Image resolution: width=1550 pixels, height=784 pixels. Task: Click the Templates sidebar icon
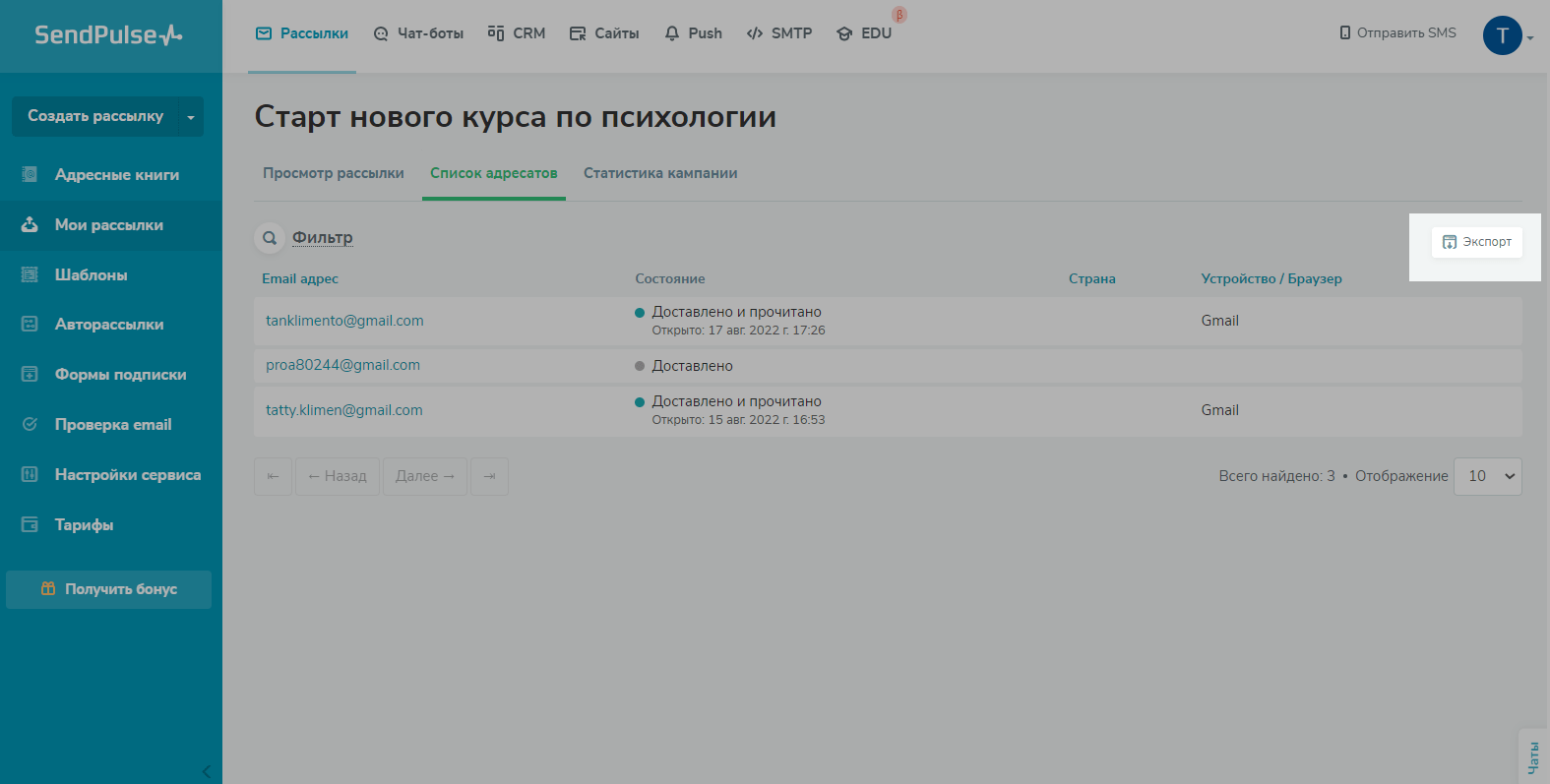30,274
